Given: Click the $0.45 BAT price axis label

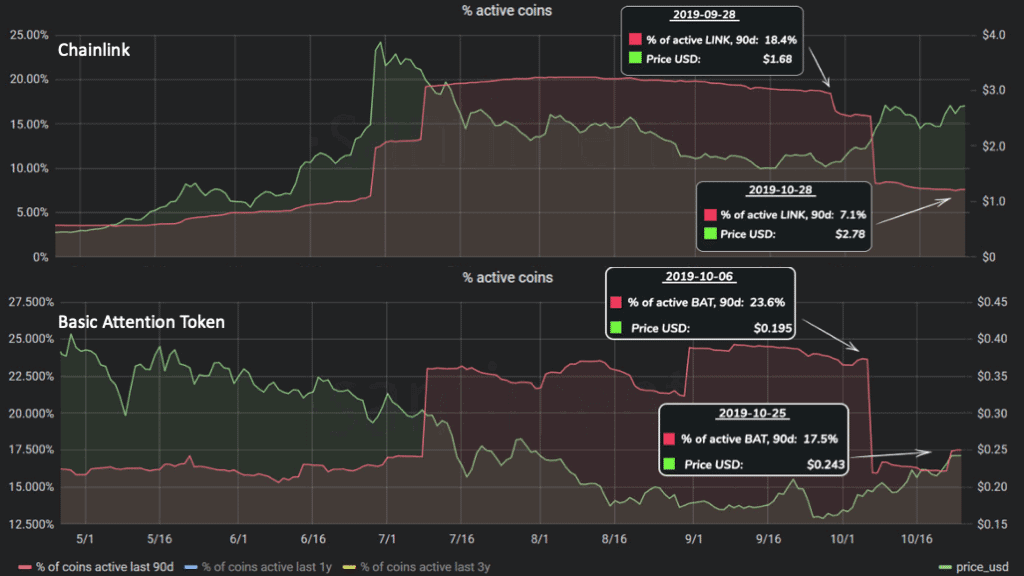Looking at the screenshot, I should tap(992, 302).
